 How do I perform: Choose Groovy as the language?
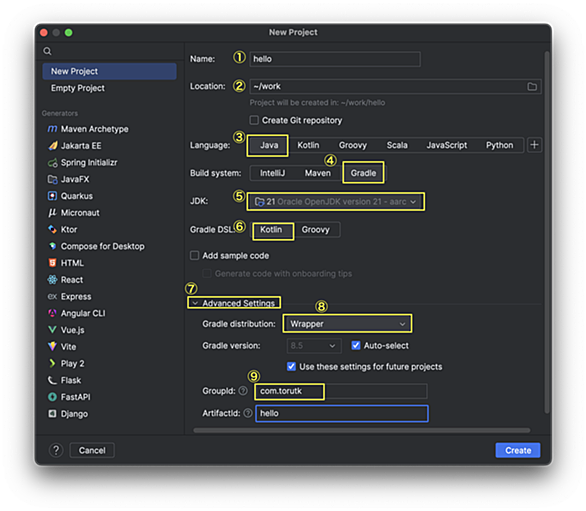pyautogui.click(x=353, y=145)
